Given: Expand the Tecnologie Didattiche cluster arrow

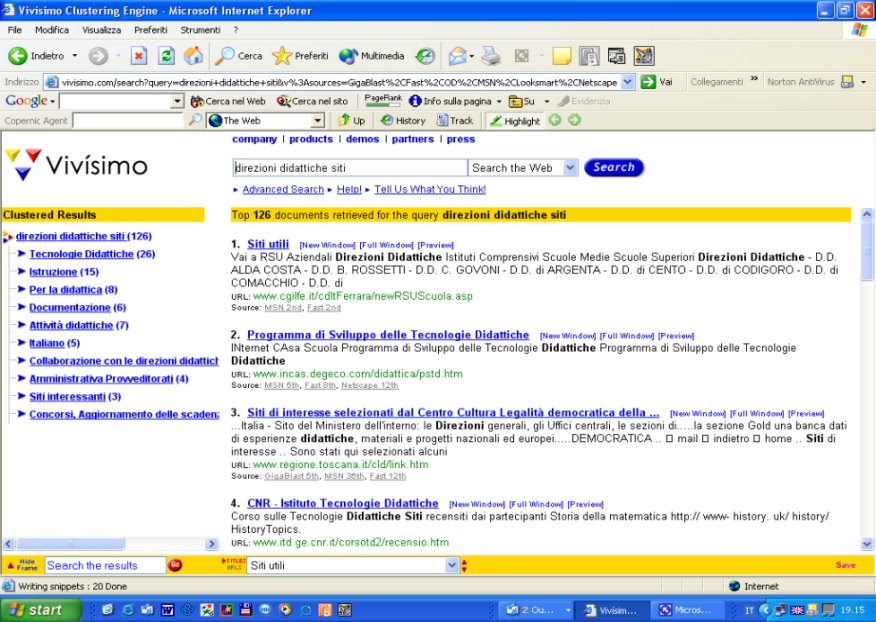Looking at the screenshot, I should pos(22,254).
